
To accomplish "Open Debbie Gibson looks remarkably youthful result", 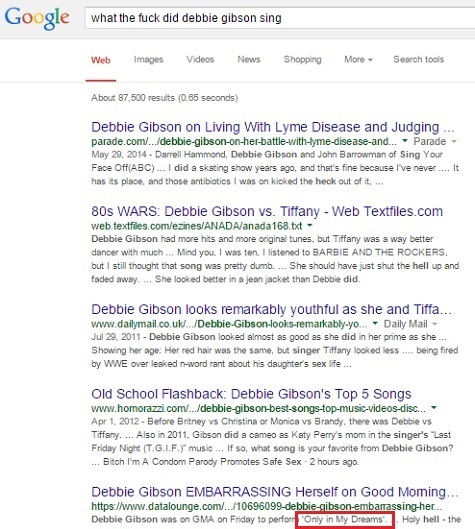I will point(272,309).
